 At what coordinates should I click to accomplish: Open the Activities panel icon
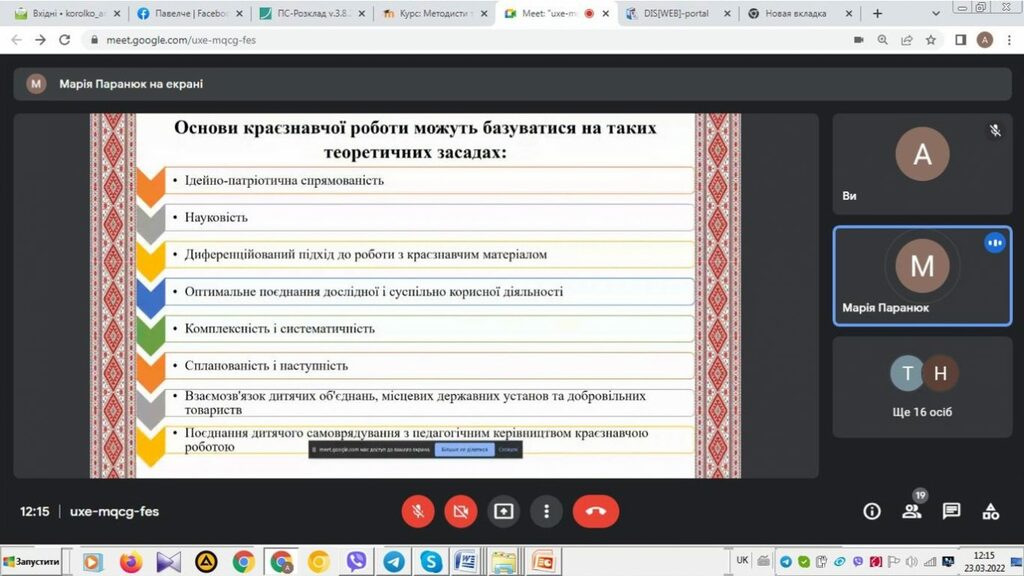tap(991, 511)
